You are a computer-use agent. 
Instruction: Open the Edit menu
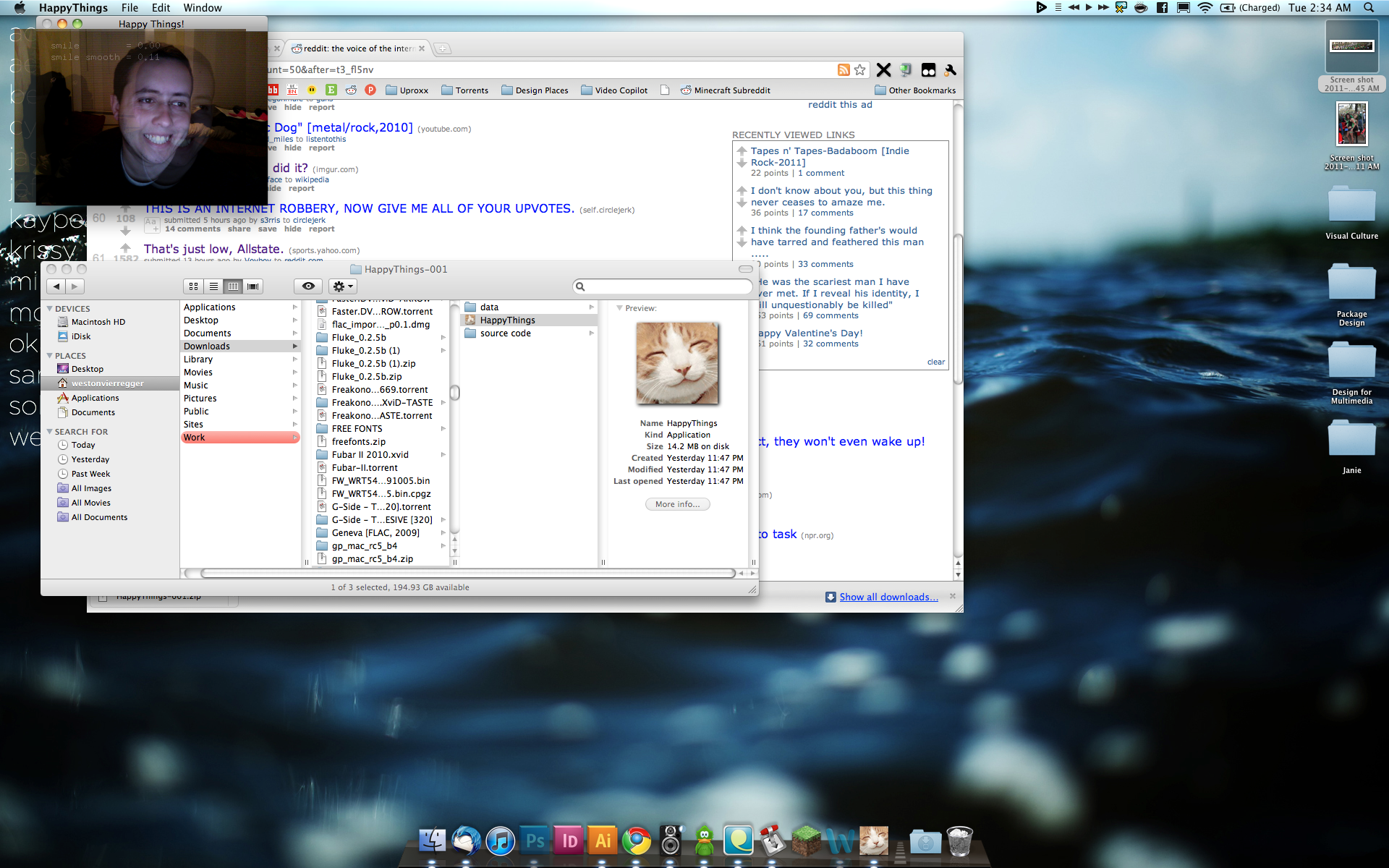[x=161, y=8]
